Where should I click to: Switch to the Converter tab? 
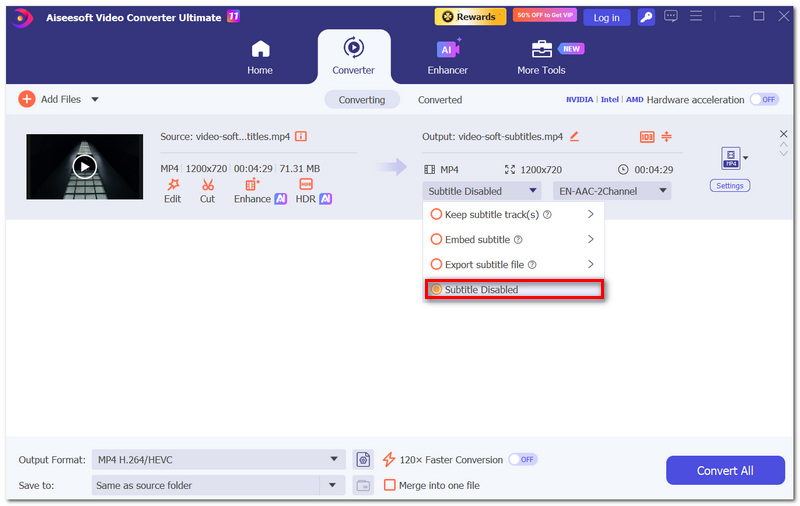point(354,57)
